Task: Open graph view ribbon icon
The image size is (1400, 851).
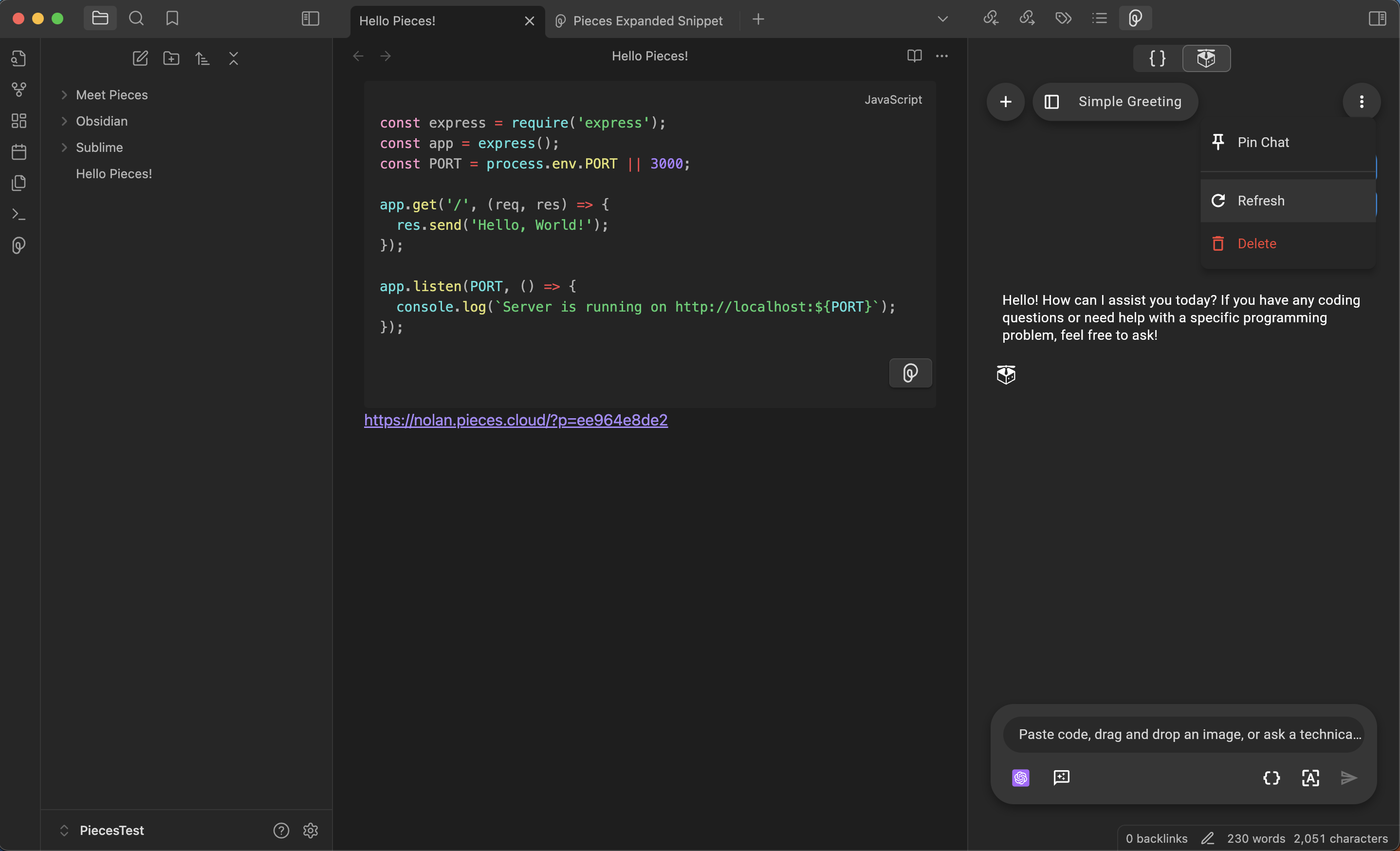Action: coord(19,89)
